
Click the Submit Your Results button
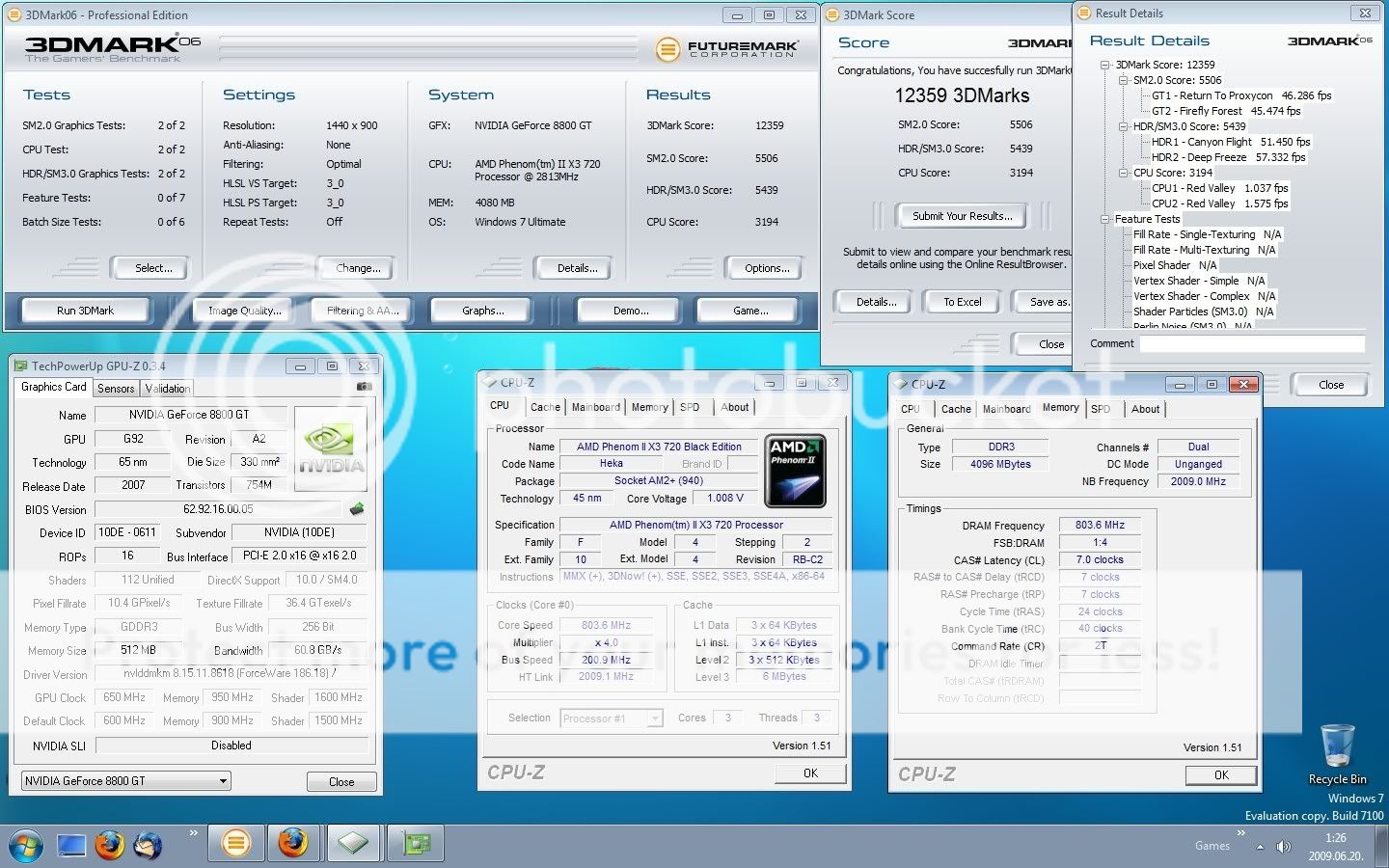pos(962,216)
